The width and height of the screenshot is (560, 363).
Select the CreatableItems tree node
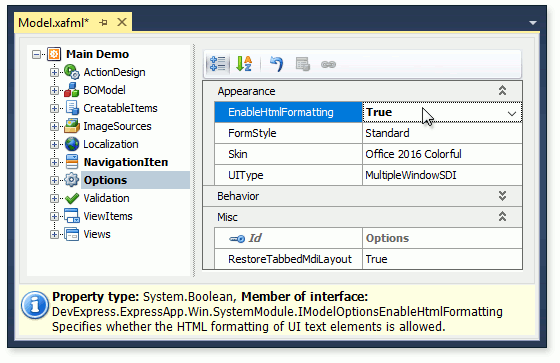(x=120, y=108)
